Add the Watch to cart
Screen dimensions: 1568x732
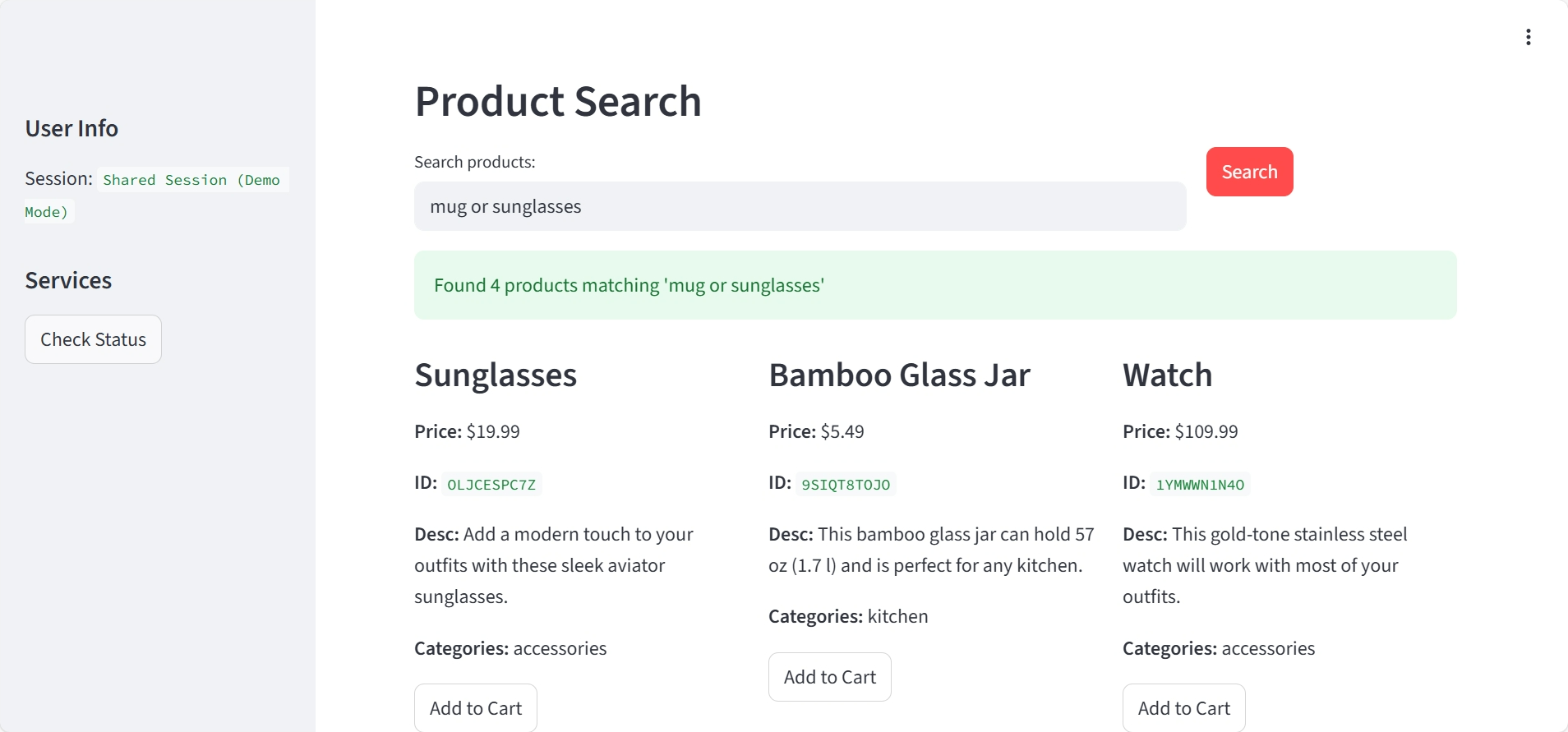[x=1183, y=707]
